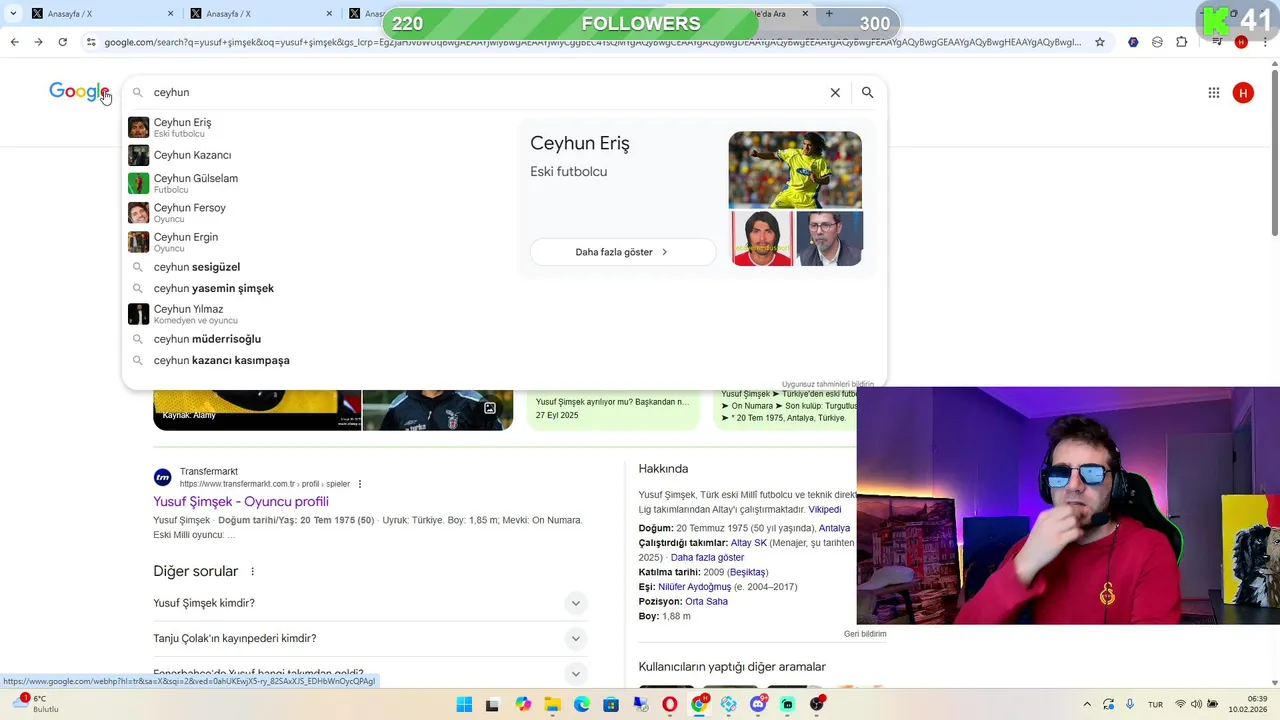Image resolution: width=1280 pixels, height=720 pixels.
Task: Open File Explorer from taskbar
Action: [553, 705]
